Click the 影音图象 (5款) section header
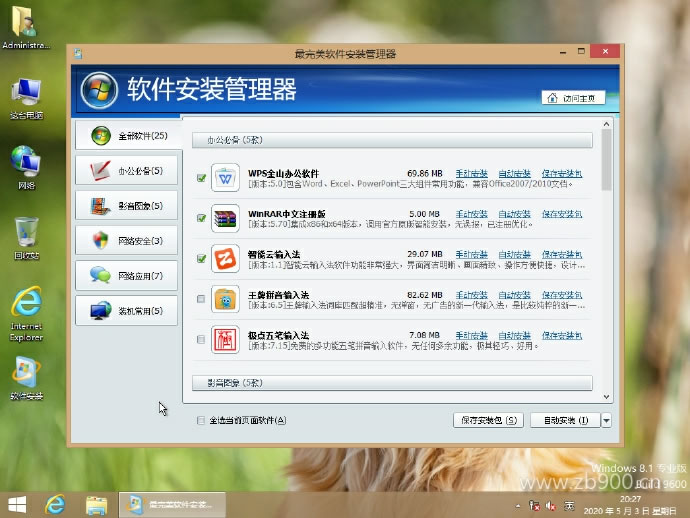 point(392,383)
